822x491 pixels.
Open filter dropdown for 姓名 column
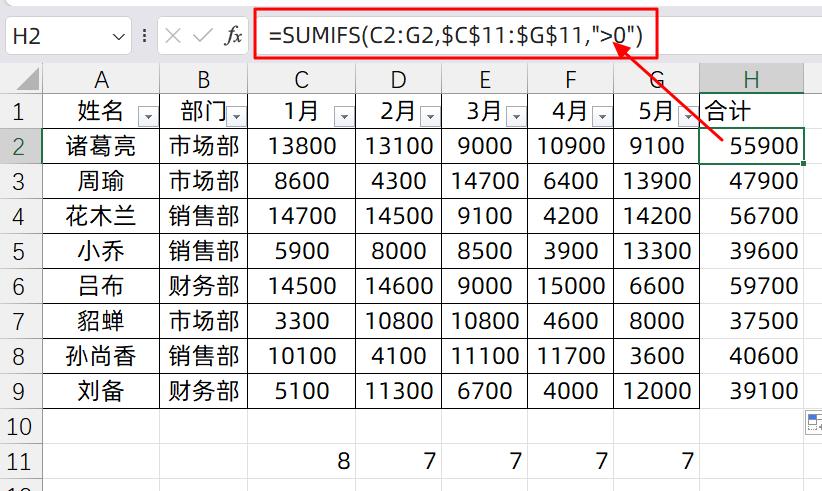pyautogui.click(x=148, y=116)
